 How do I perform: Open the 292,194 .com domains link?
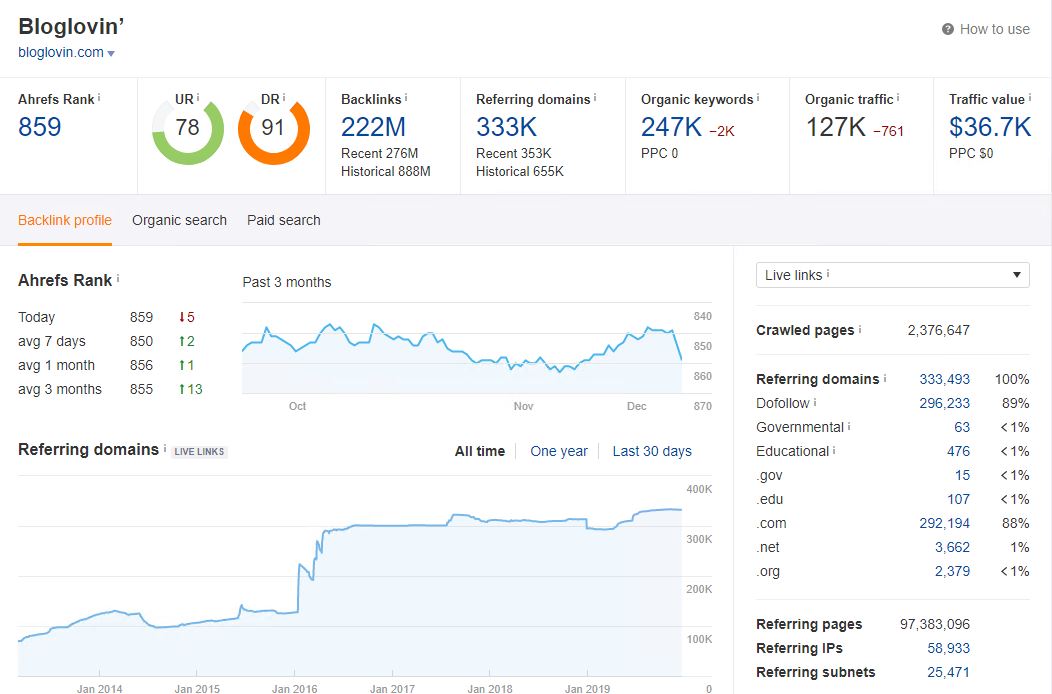[x=944, y=524]
